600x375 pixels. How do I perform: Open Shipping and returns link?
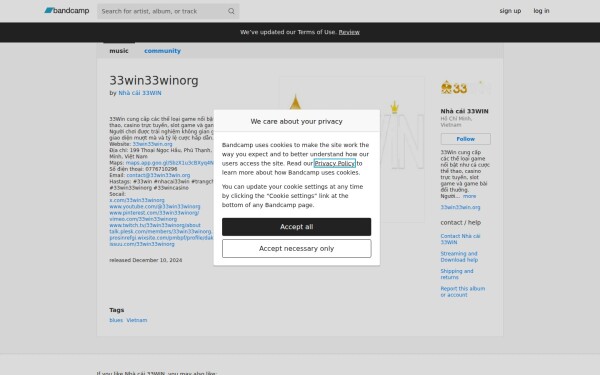[x=457, y=274]
